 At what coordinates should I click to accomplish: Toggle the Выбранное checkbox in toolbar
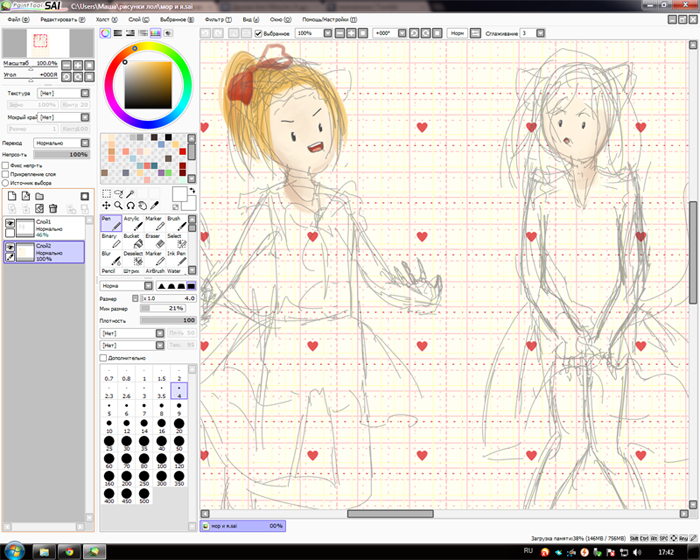pyautogui.click(x=258, y=33)
